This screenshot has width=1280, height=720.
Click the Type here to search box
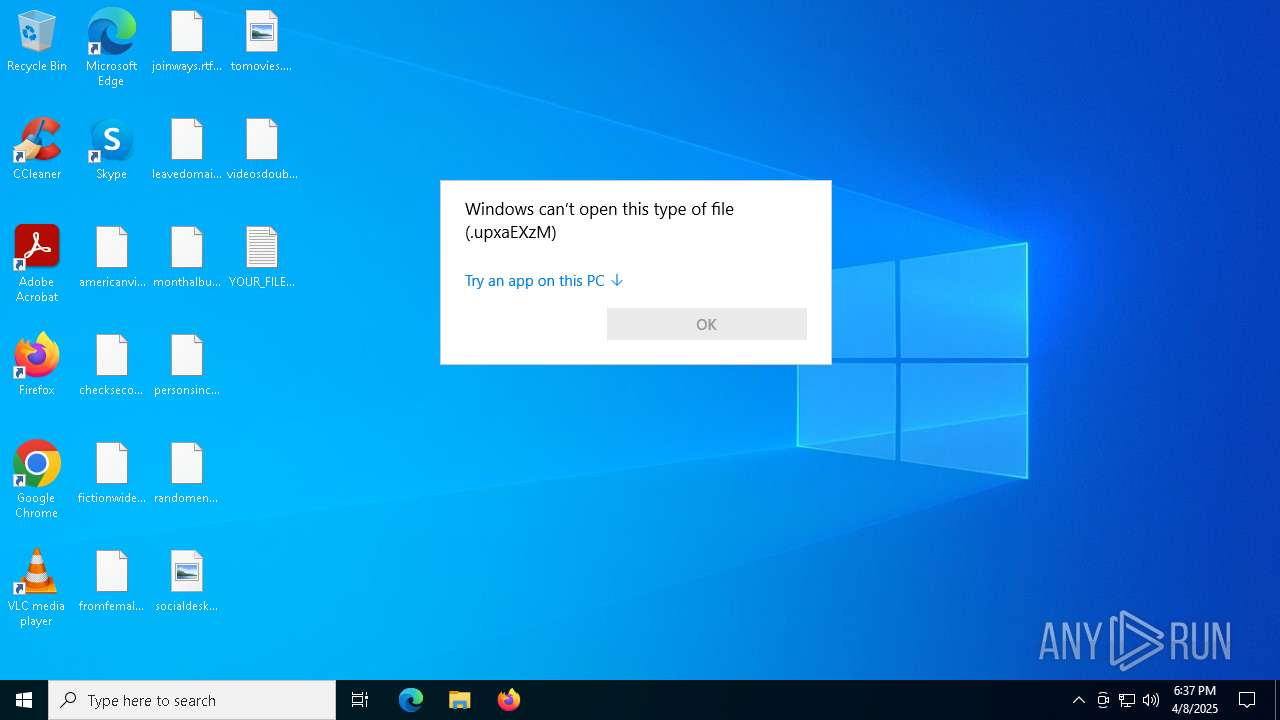click(192, 700)
